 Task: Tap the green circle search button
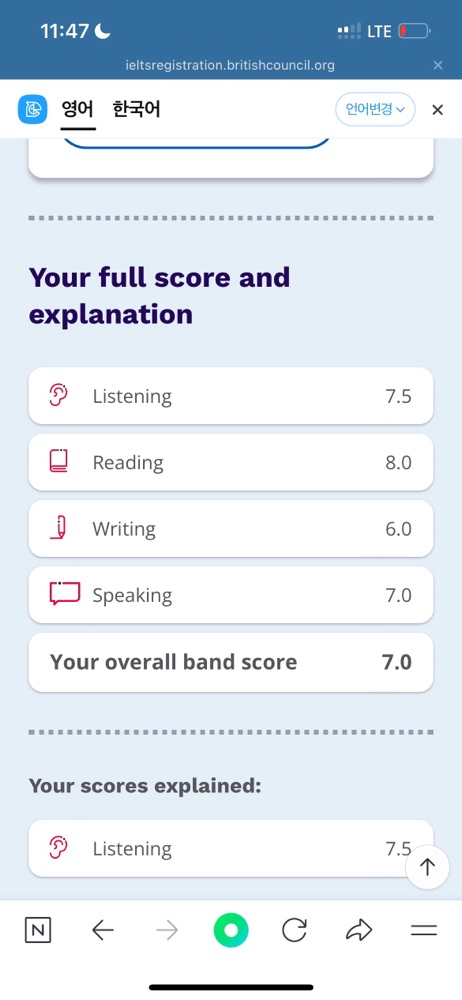pyautogui.click(x=231, y=931)
